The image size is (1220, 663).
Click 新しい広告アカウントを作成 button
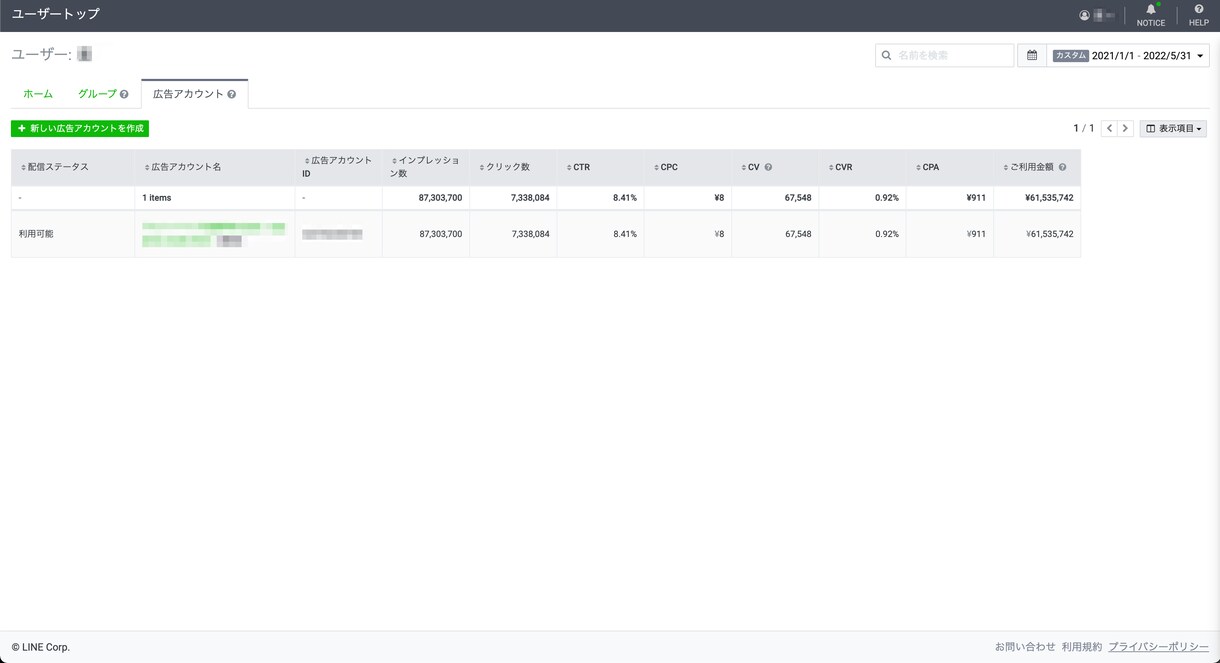[x=80, y=128]
